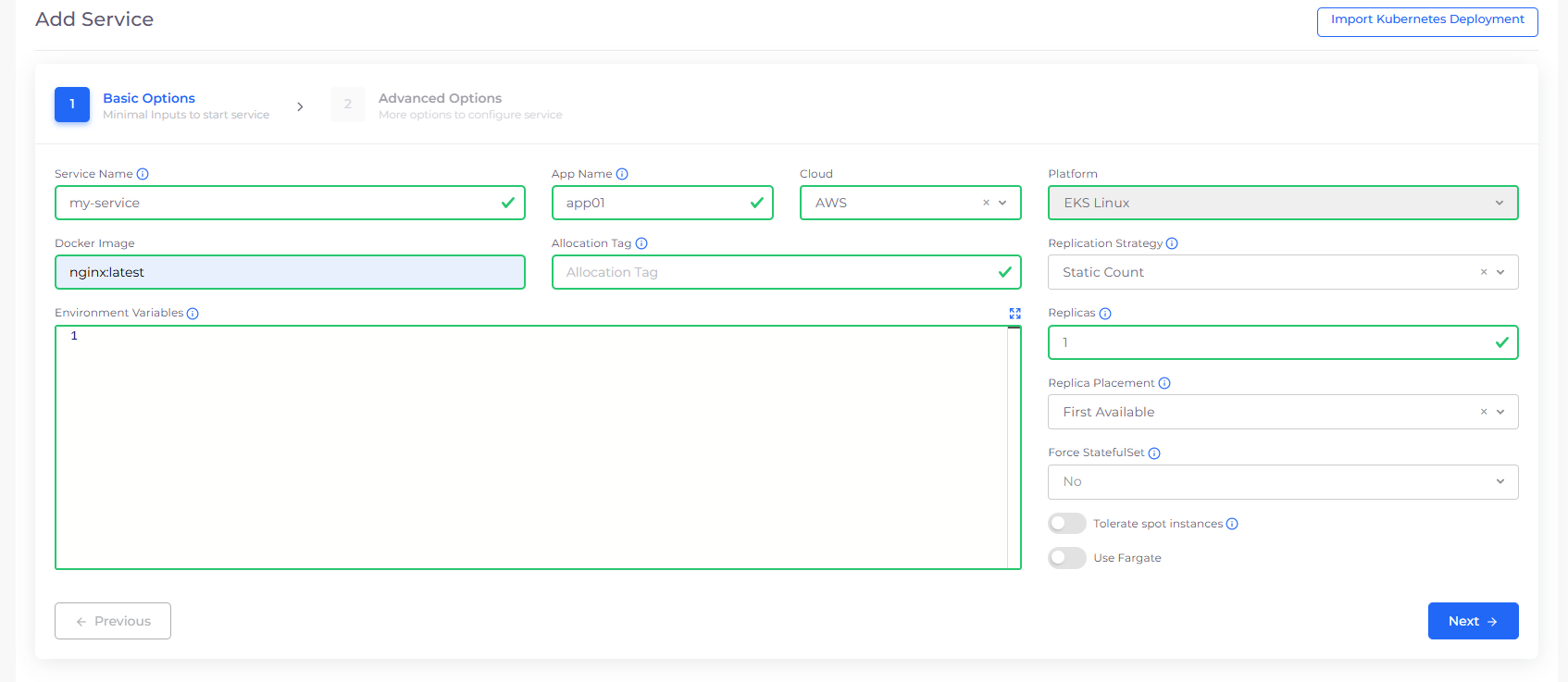Click into the Docker Image field
The width and height of the screenshot is (1568, 682).
[x=290, y=272]
